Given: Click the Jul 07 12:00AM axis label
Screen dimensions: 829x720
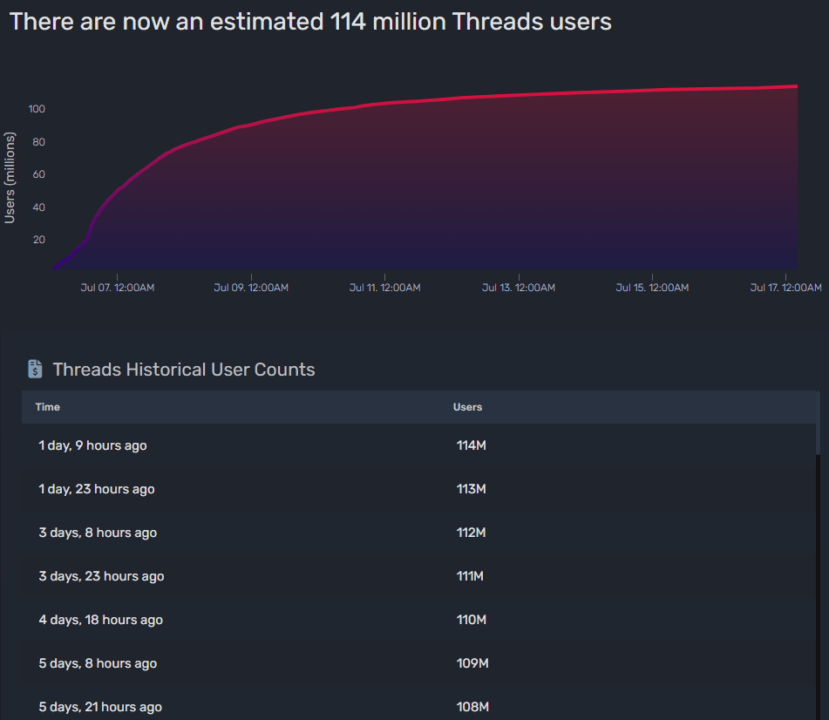Looking at the screenshot, I should click(x=117, y=288).
